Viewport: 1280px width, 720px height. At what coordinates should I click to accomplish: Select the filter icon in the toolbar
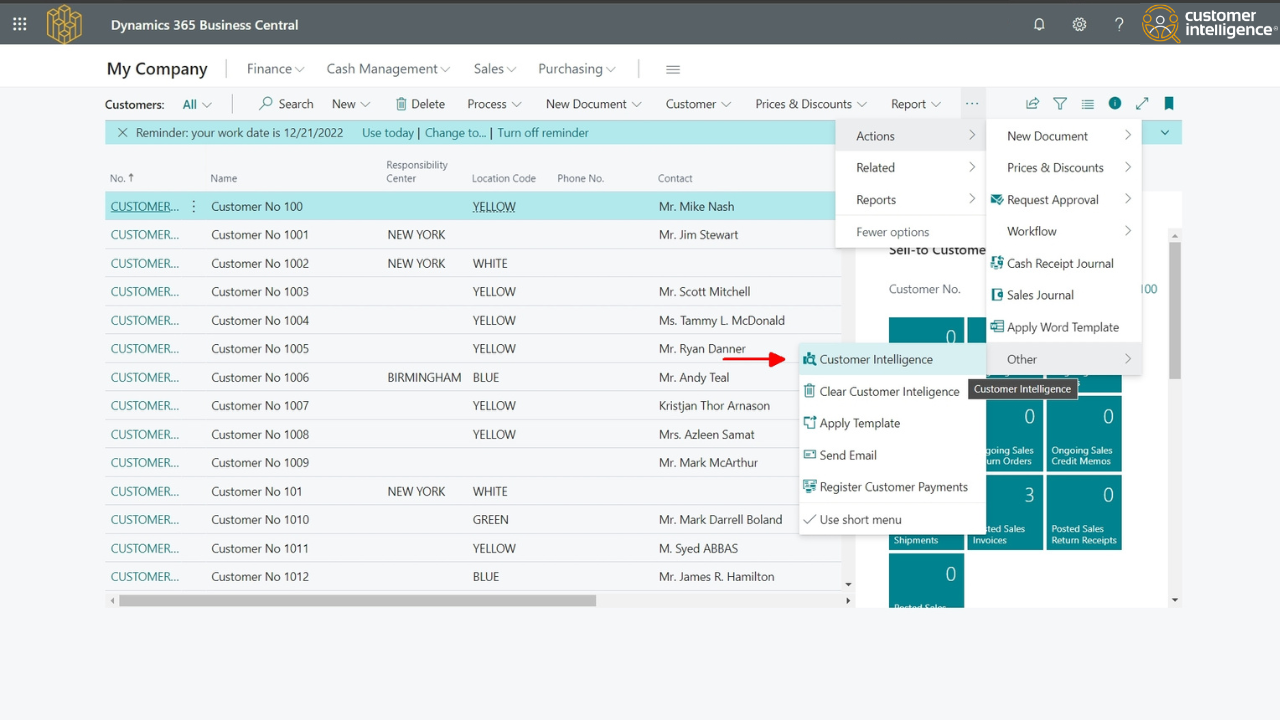click(x=1060, y=103)
